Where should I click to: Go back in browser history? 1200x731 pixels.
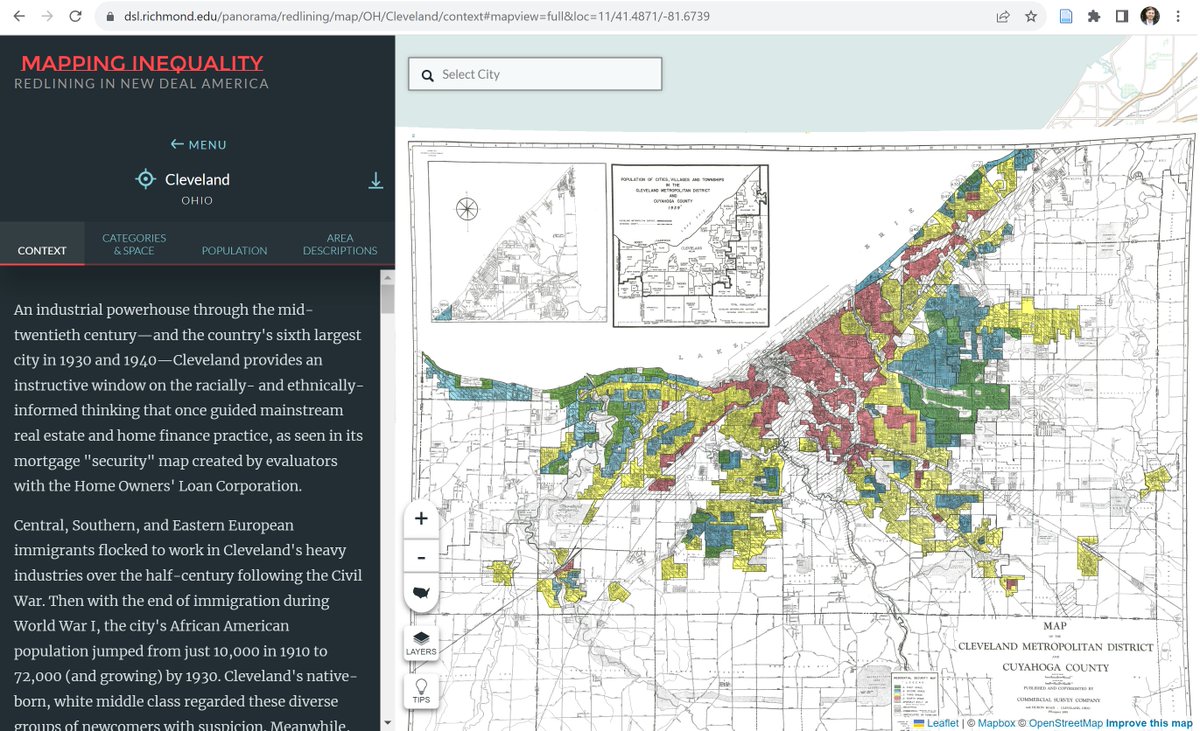click(18, 17)
